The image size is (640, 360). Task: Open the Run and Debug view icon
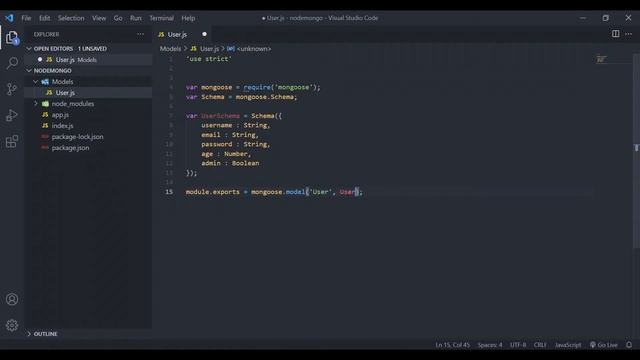12,115
